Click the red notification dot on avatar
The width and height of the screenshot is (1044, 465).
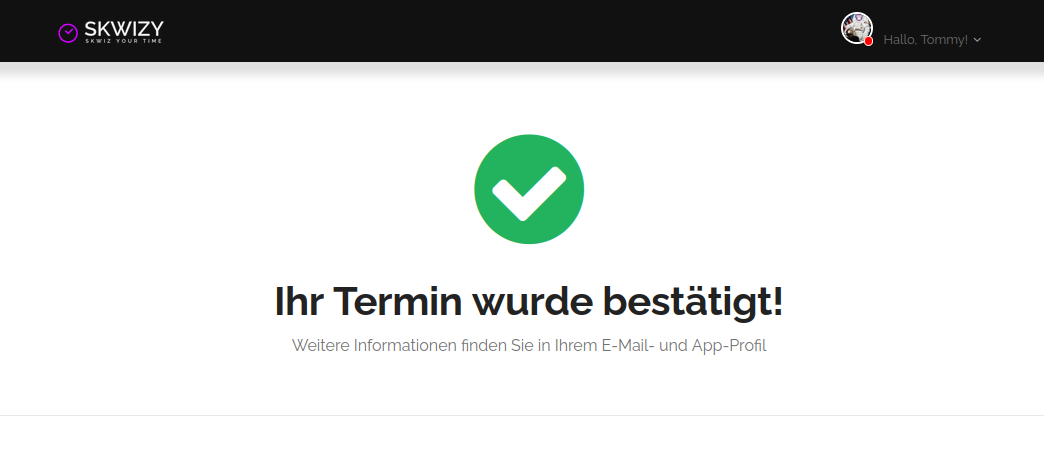(x=868, y=41)
